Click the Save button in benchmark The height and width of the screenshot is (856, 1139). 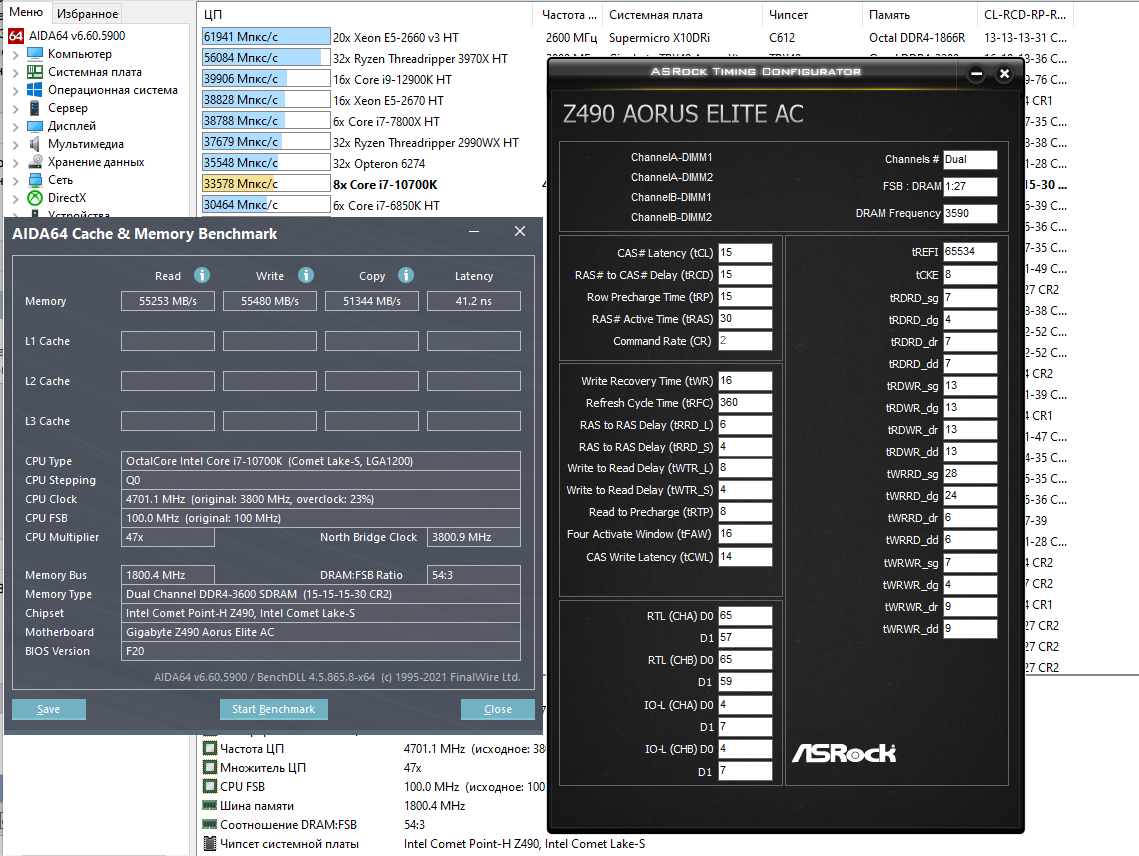pos(49,709)
